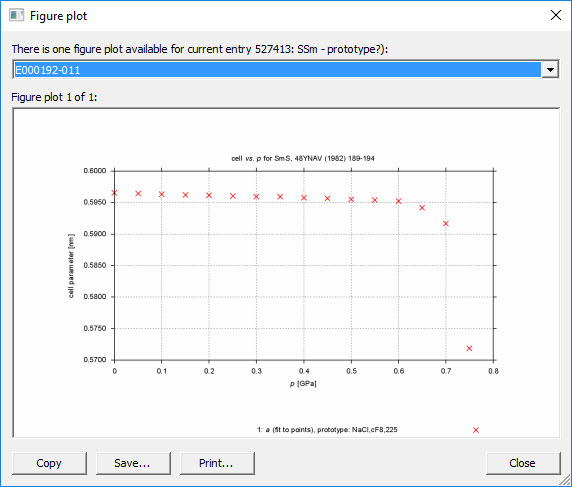Open the figure plot dropdown arrow

550,69
